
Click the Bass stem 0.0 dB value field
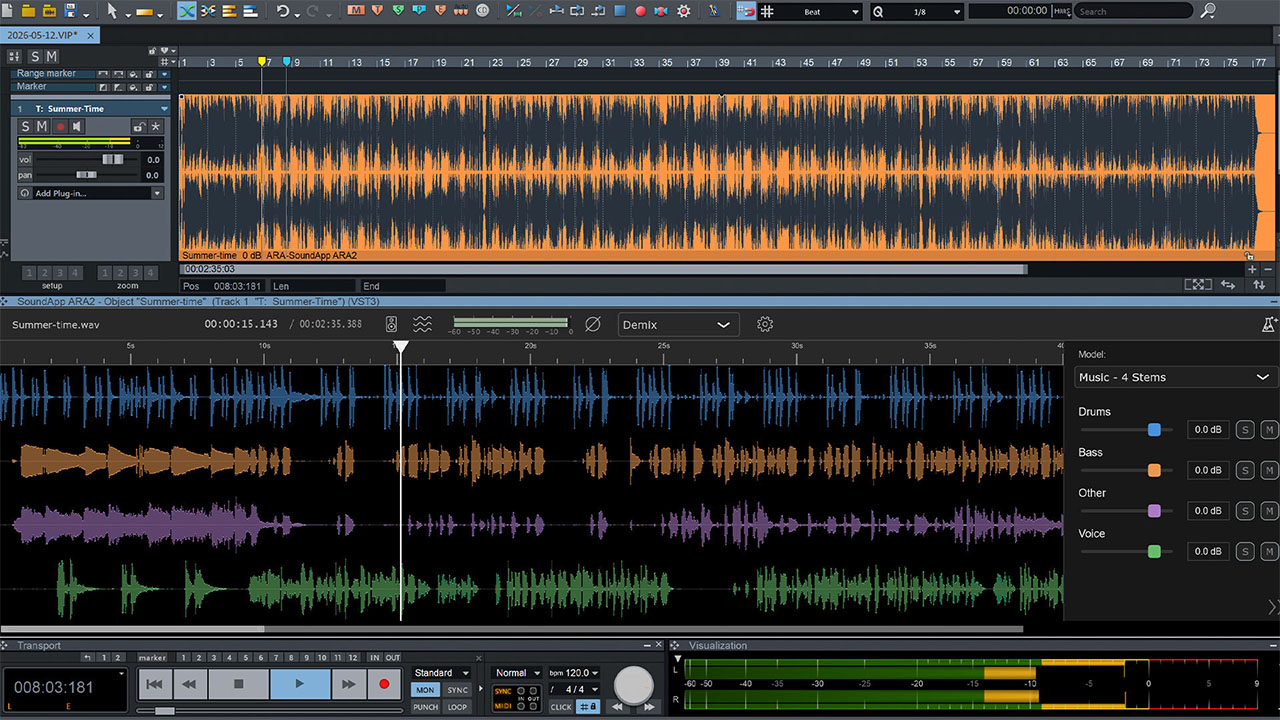1208,470
